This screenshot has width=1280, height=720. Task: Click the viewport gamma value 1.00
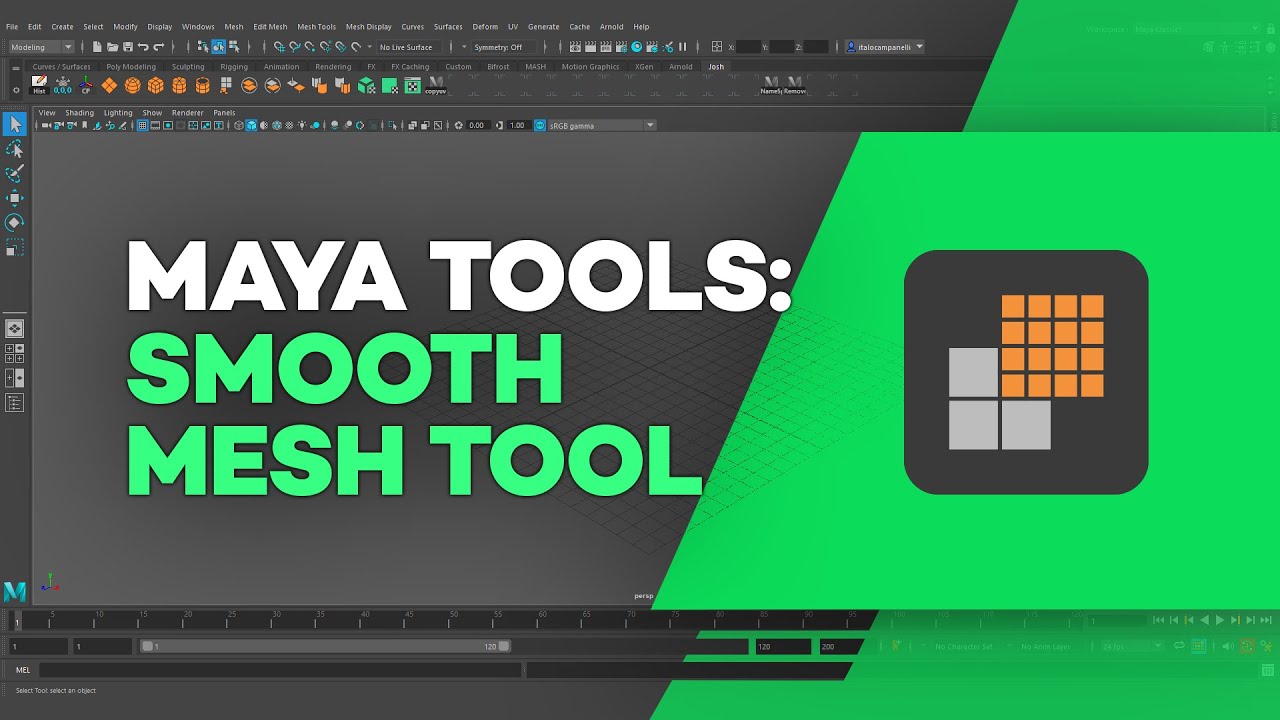(517, 125)
